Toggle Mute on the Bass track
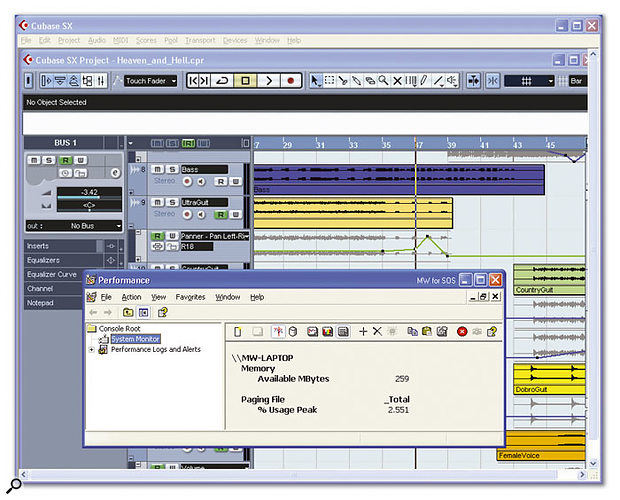The height and width of the screenshot is (500, 620). click(157, 169)
